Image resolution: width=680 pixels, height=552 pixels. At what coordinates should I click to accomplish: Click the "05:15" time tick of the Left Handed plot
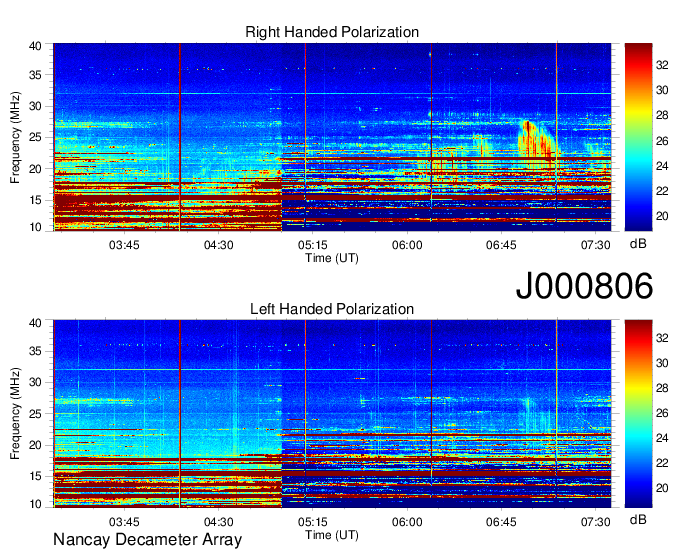[313, 522]
